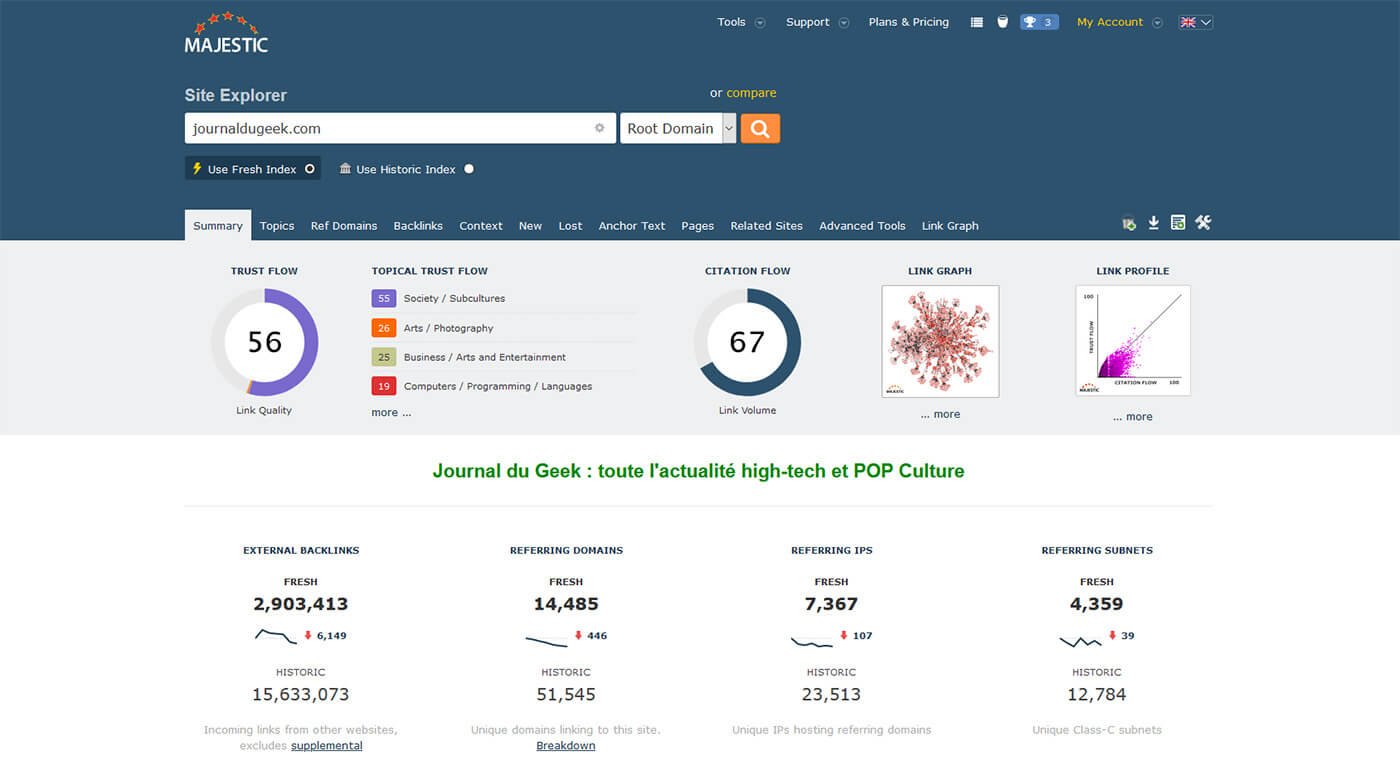Open the Link Profile scatter thumbnail
Image resolution: width=1400 pixels, height=780 pixels.
(x=1133, y=340)
